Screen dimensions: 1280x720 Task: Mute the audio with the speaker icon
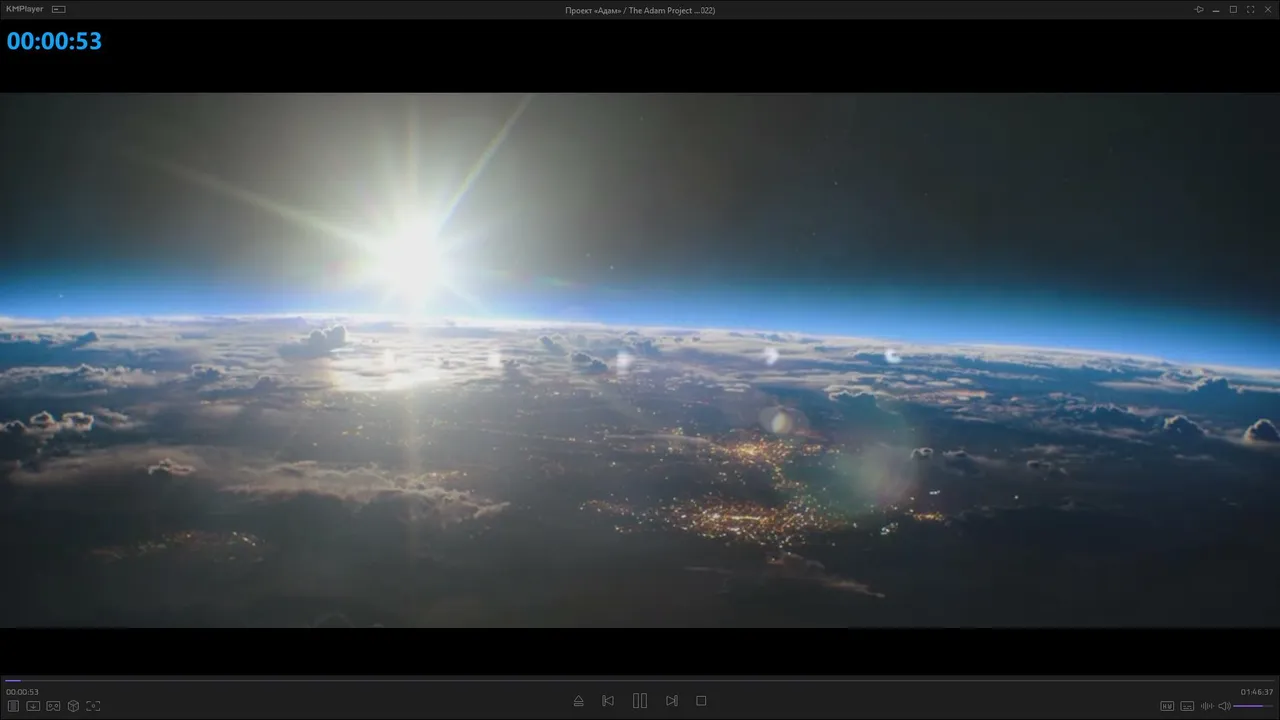point(1224,706)
